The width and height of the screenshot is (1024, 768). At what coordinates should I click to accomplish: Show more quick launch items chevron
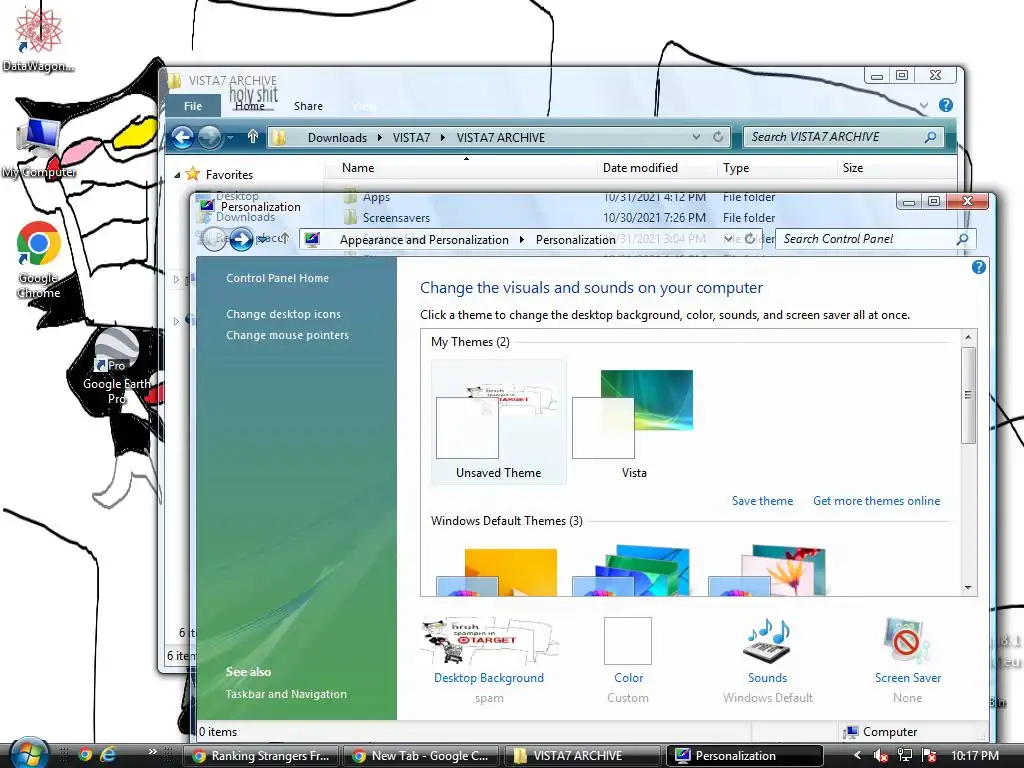click(x=153, y=752)
